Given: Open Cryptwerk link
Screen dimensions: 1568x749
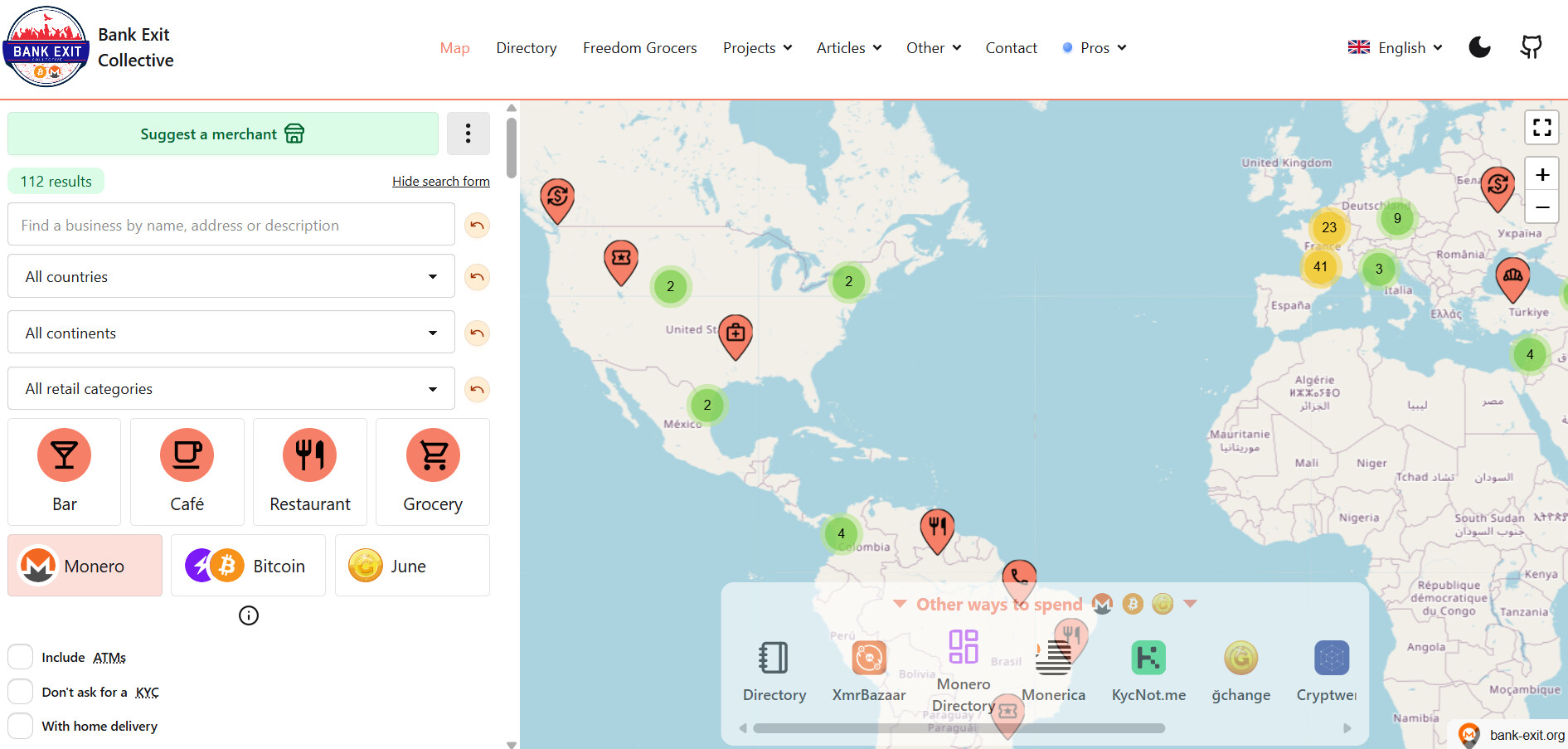Looking at the screenshot, I should coord(1327,672).
